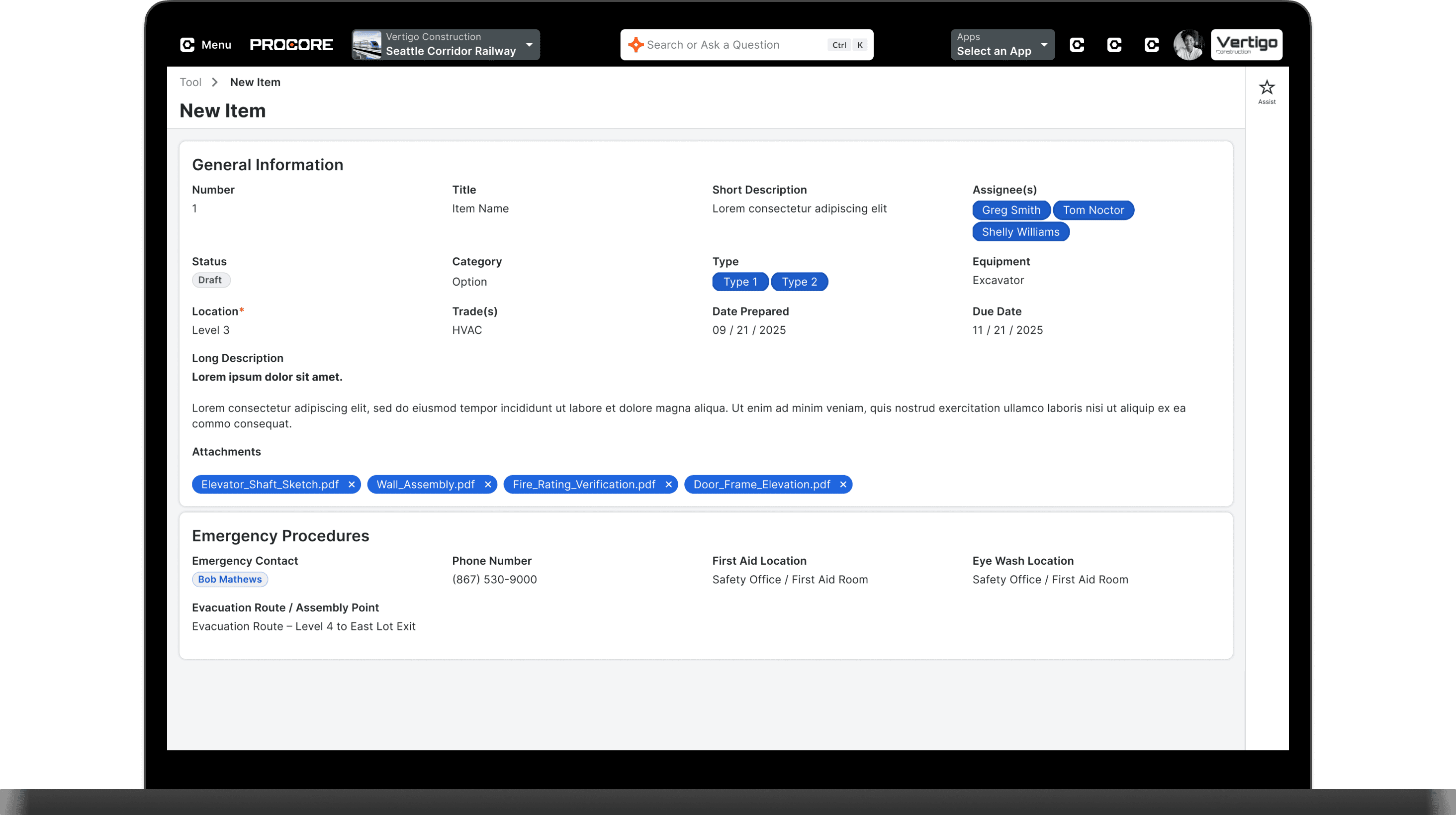Click the Draft status badge
1456x816 pixels.
[x=210, y=280]
